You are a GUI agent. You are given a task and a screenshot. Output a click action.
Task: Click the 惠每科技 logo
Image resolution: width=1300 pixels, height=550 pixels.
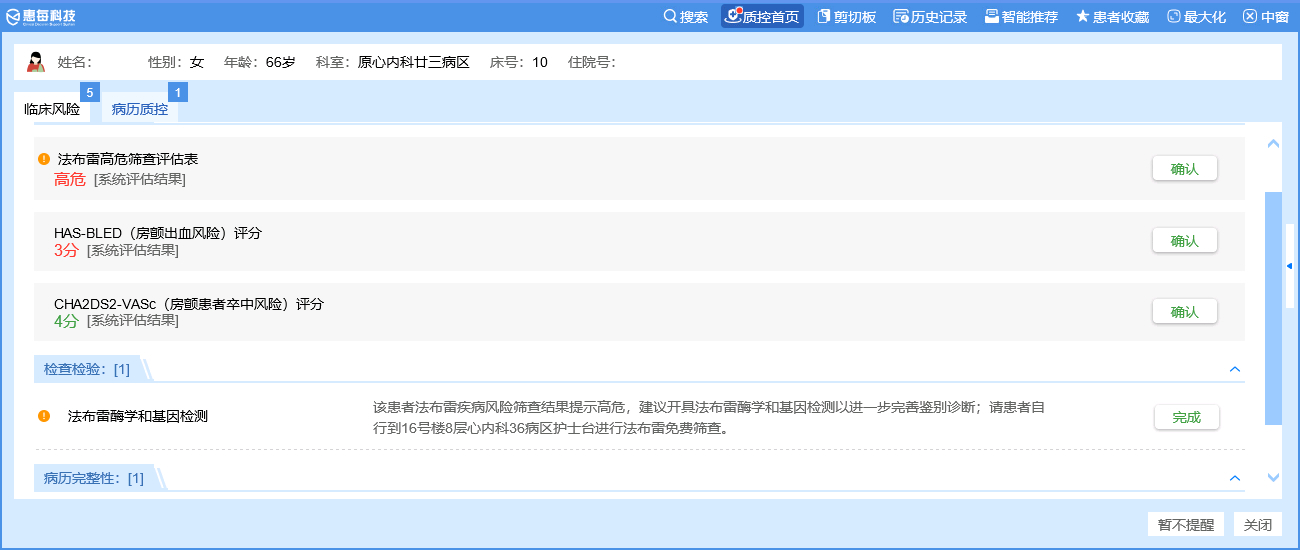(x=41, y=16)
